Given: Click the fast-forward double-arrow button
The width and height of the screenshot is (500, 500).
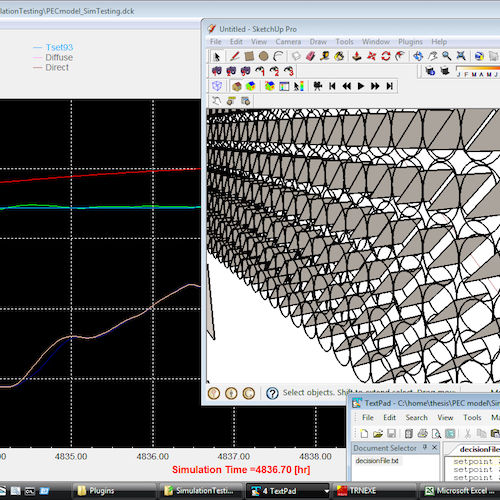Looking at the screenshot, I should pyautogui.click(x=375, y=86).
